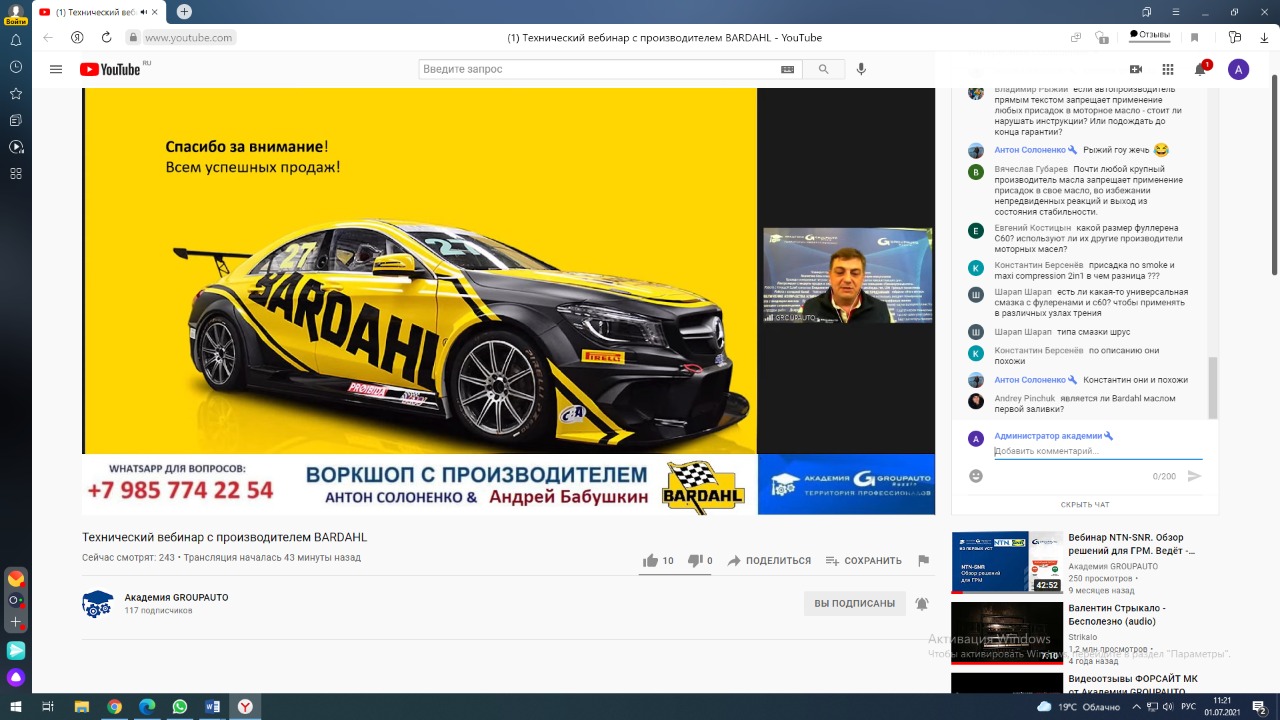The width and height of the screenshot is (1280, 720).
Task: Send the chat message arrow
Action: [1194, 476]
